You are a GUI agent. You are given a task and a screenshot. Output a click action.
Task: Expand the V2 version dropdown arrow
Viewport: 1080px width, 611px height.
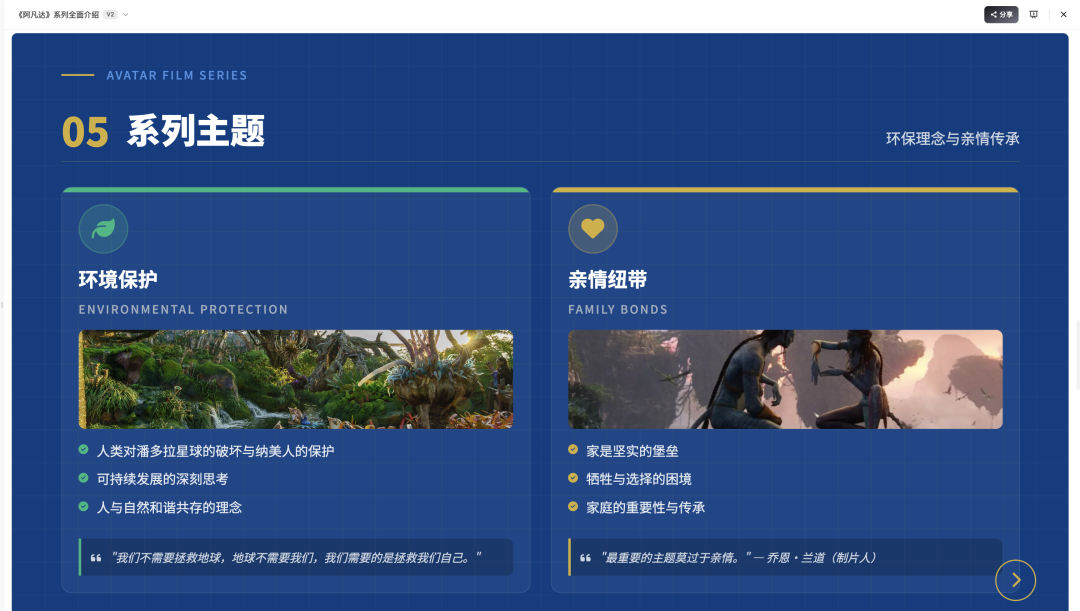pos(125,14)
